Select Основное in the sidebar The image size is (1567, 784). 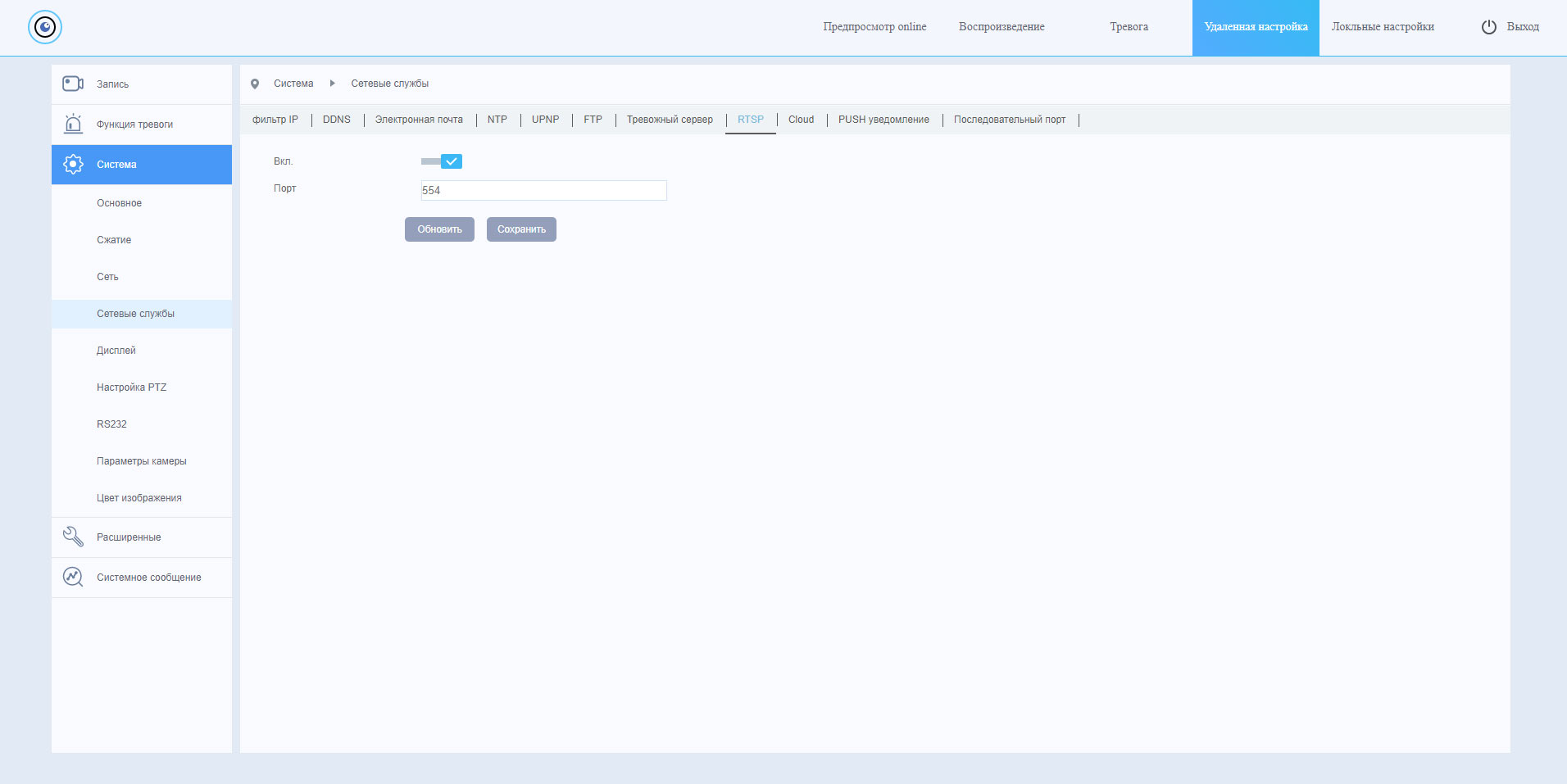[142, 203]
